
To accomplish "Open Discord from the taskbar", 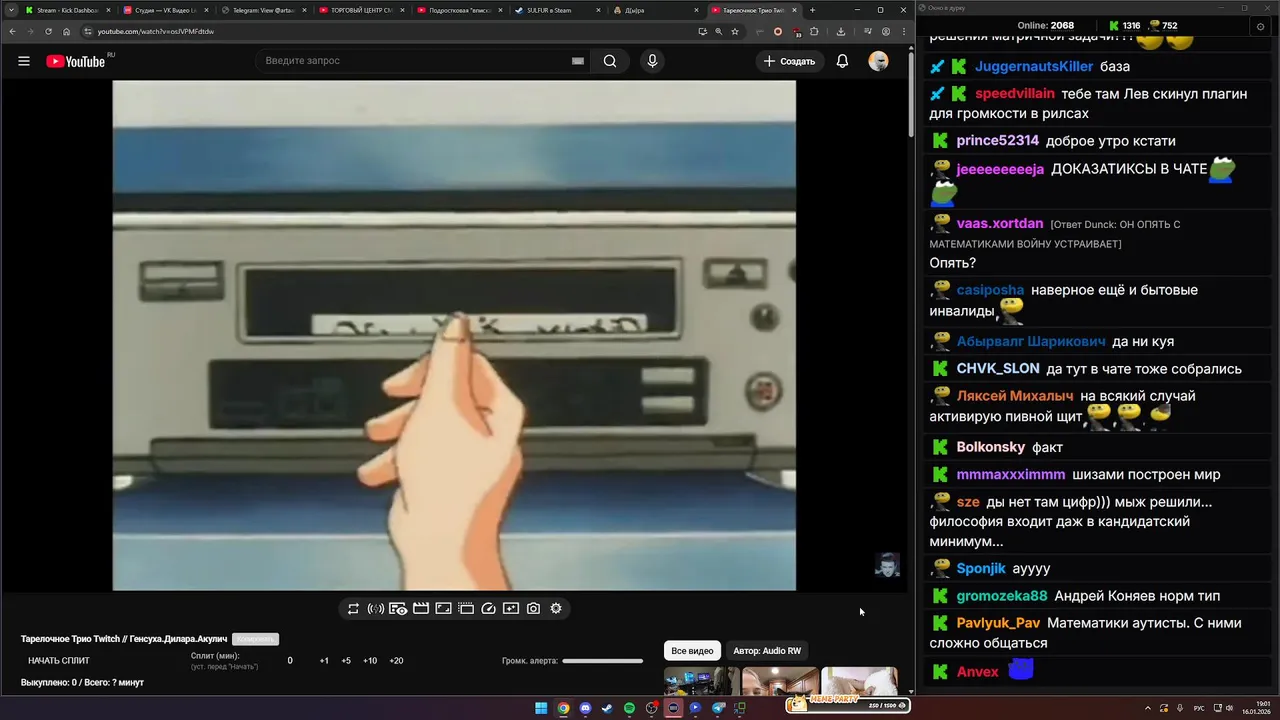I will pos(585,708).
